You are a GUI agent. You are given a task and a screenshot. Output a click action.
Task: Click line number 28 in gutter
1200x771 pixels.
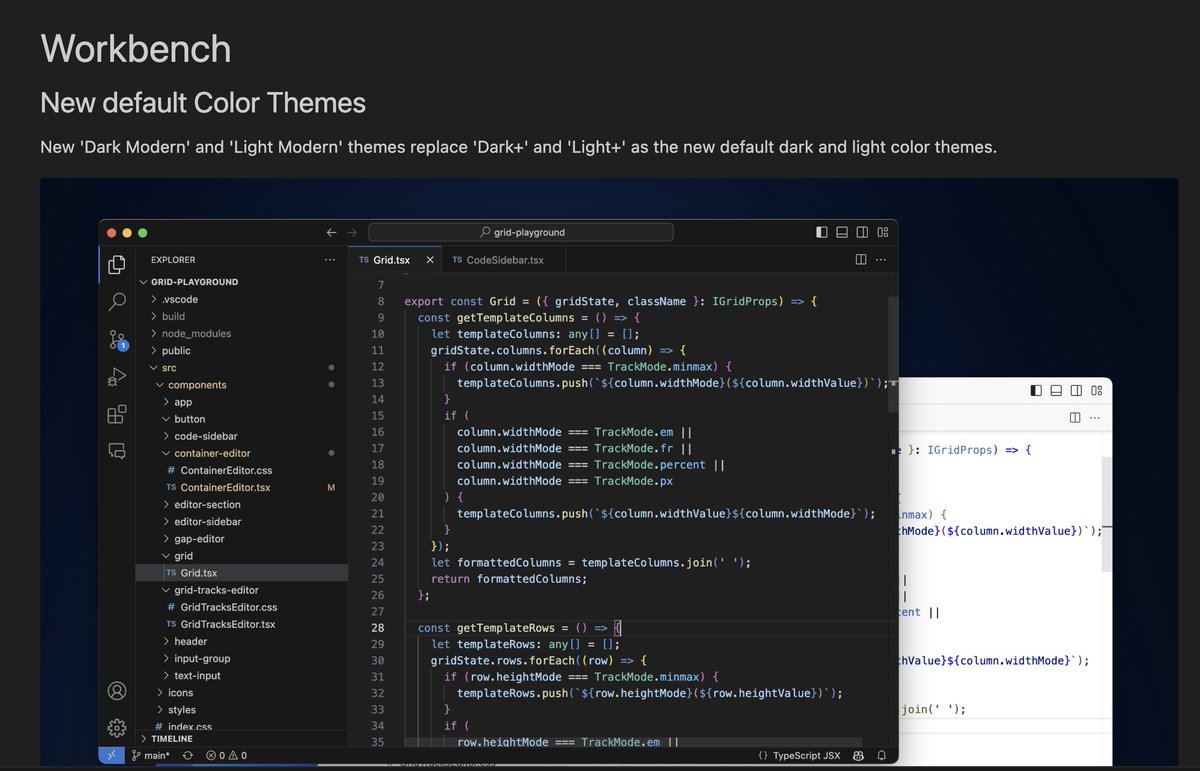click(378, 628)
